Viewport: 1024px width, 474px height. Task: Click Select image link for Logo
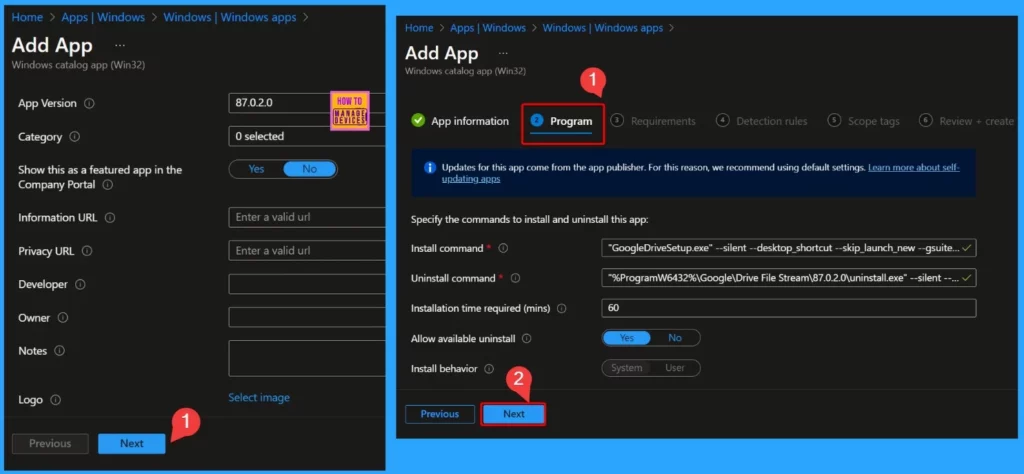(x=259, y=398)
